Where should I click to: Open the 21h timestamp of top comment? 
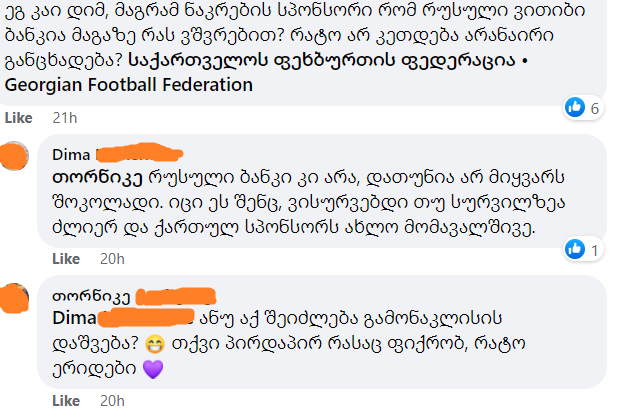click(x=65, y=117)
